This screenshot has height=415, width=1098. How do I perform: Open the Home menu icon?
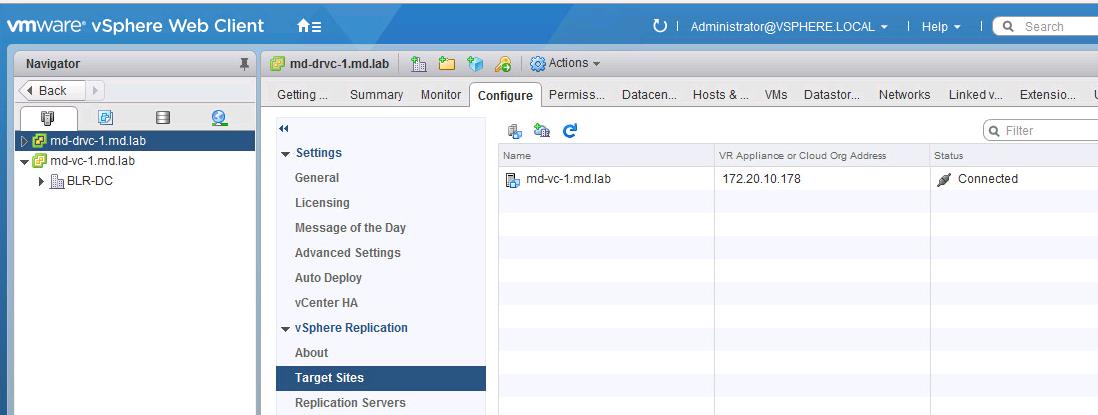309,27
